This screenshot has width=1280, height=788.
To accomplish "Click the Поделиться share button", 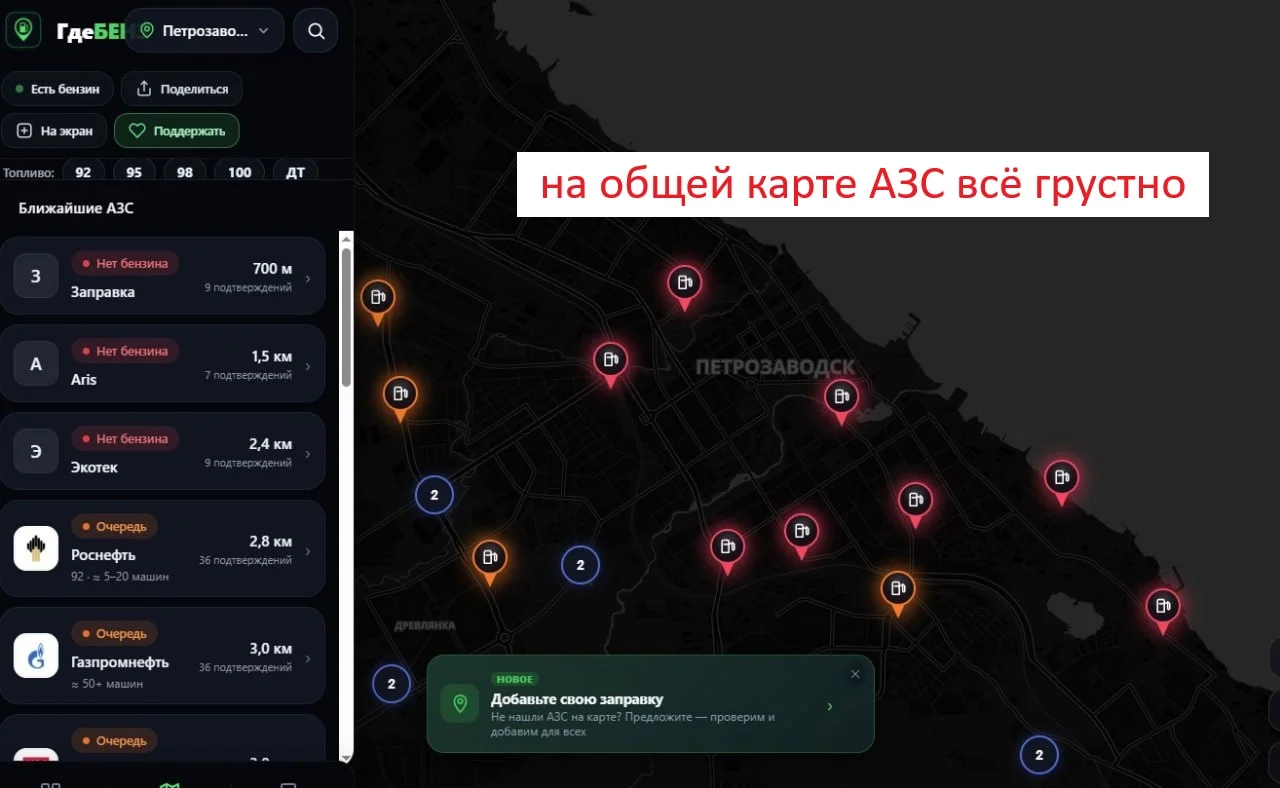I will tap(182, 89).
